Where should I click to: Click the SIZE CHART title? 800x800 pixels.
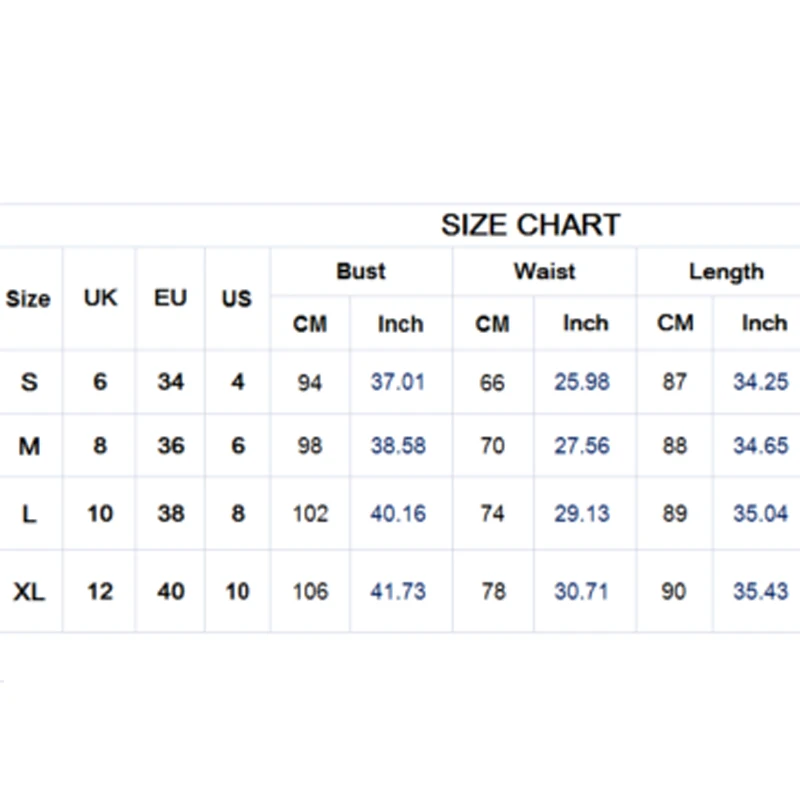(530, 225)
